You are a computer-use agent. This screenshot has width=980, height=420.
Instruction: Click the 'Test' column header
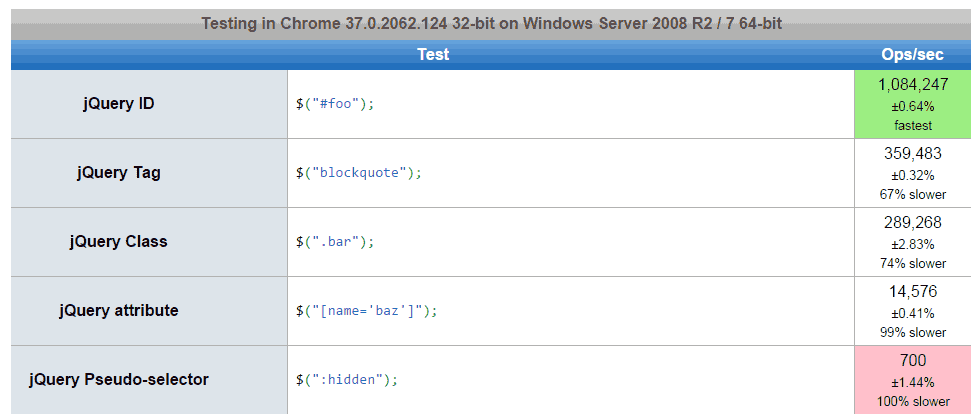click(433, 54)
